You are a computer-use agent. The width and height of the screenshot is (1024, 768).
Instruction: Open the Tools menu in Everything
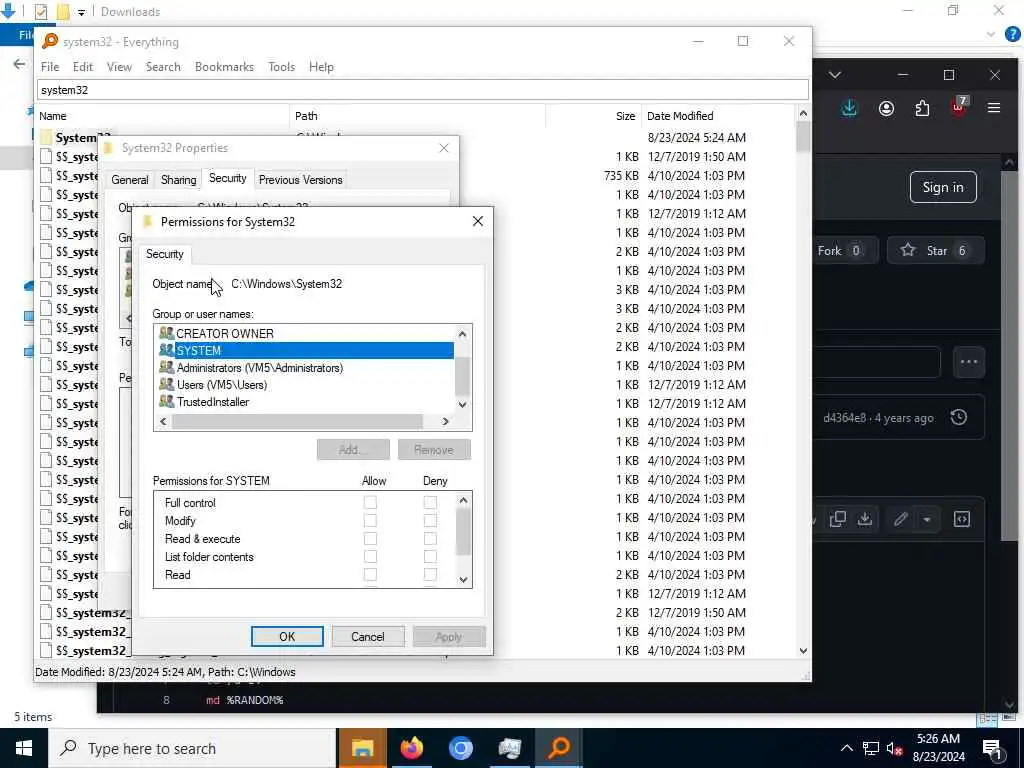pyautogui.click(x=281, y=67)
